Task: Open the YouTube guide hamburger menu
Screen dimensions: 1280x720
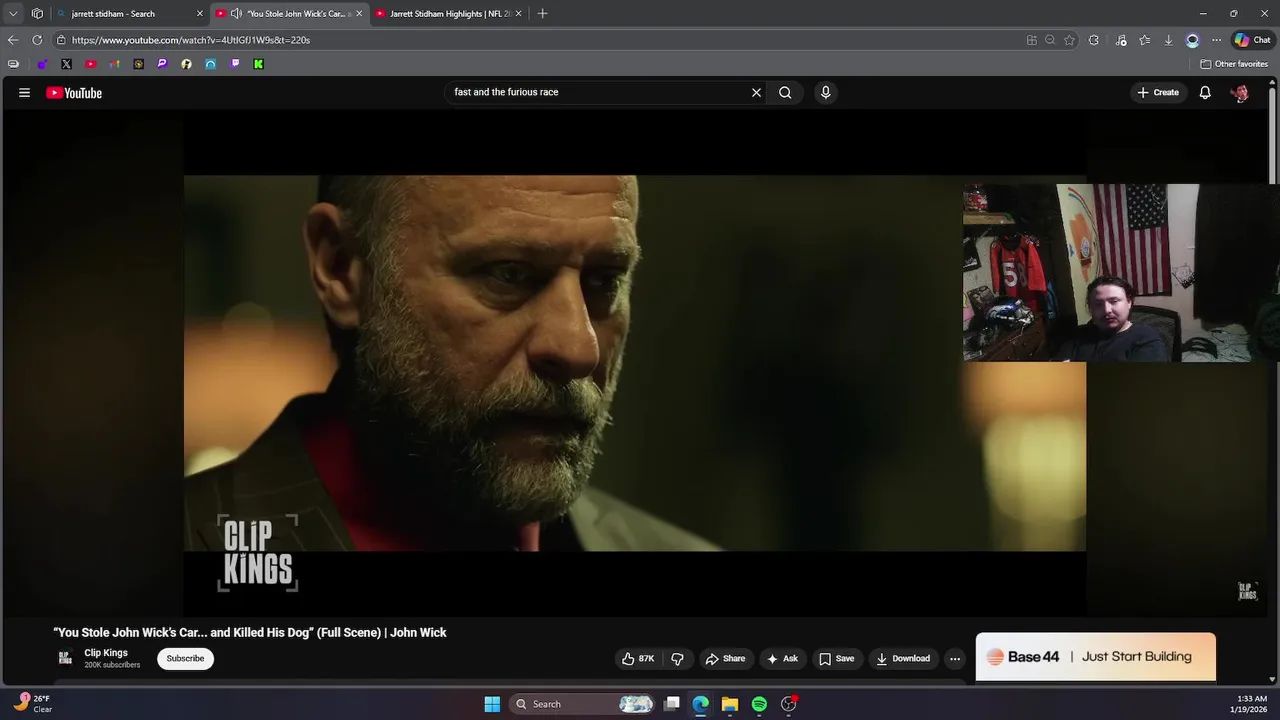Action: (24, 92)
